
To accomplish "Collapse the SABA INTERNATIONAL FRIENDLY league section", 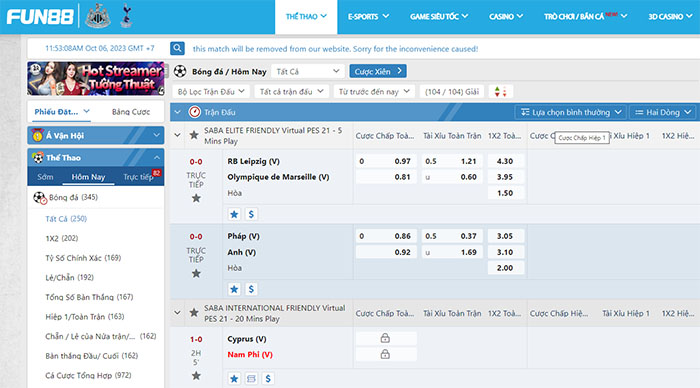I will pos(177,313).
